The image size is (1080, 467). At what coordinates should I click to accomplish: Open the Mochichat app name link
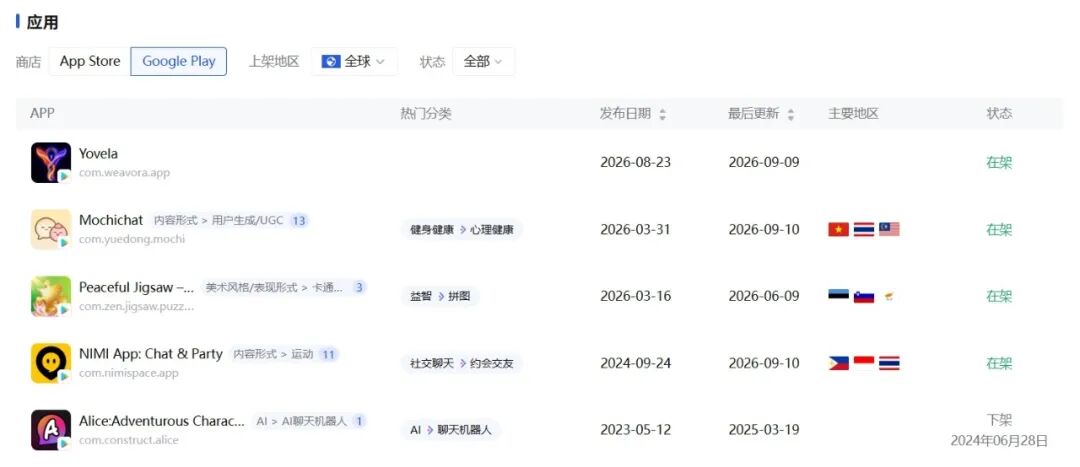click(x=111, y=220)
